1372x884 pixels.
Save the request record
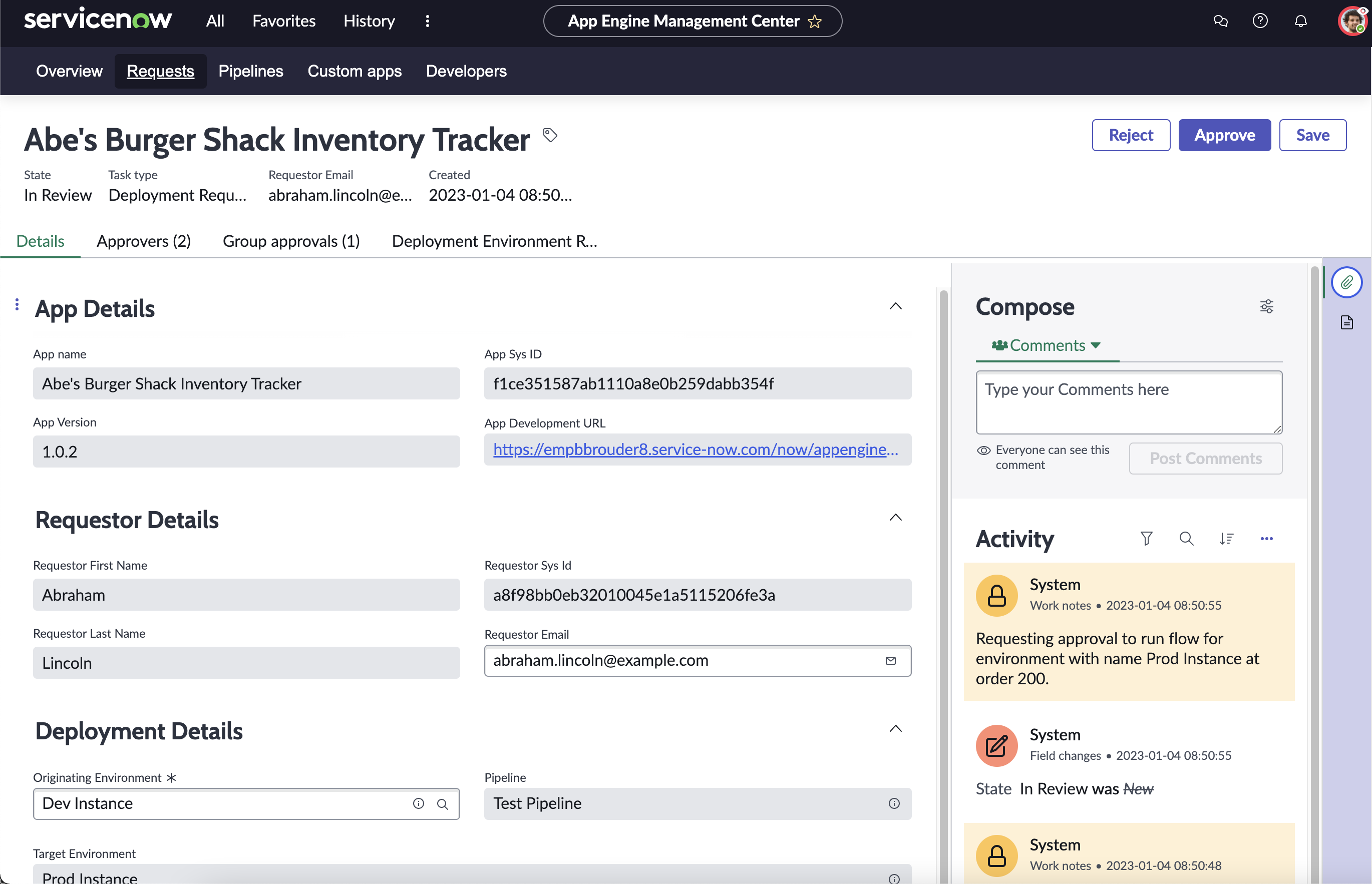pyautogui.click(x=1312, y=136)
